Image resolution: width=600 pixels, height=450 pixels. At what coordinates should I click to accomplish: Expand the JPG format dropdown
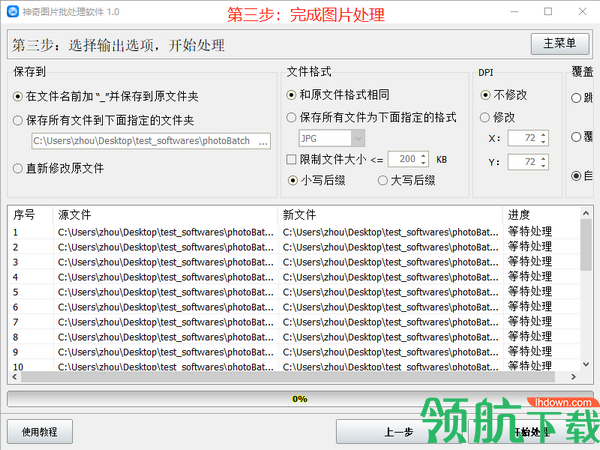pyautogui.click(x=358, y=139)
